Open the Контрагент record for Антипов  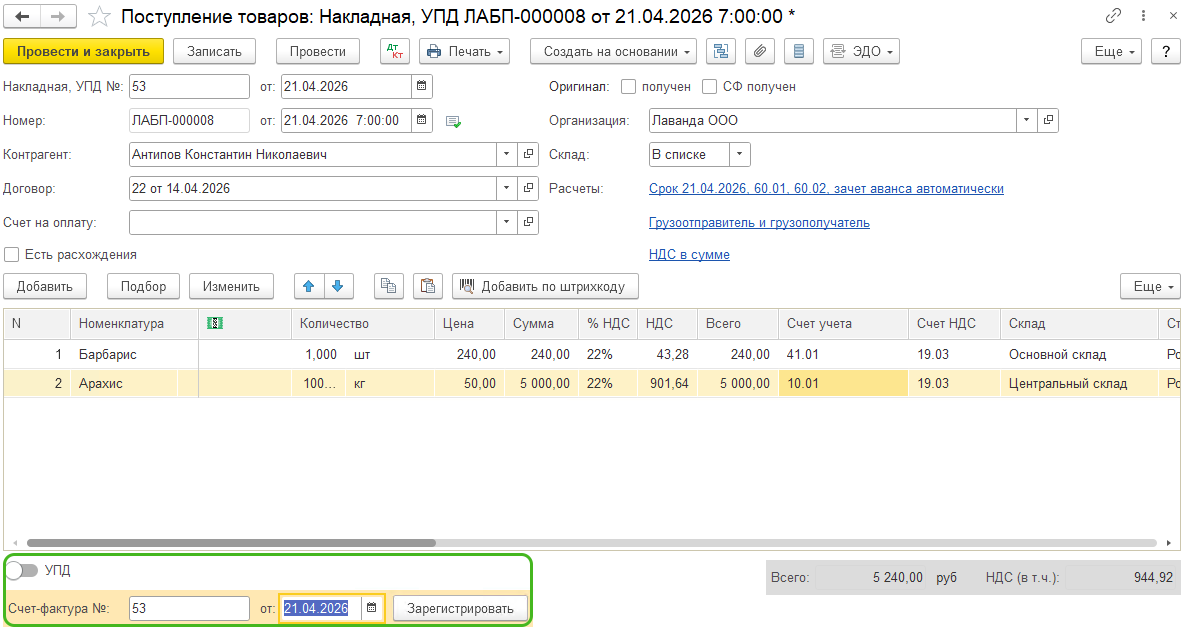528,154
